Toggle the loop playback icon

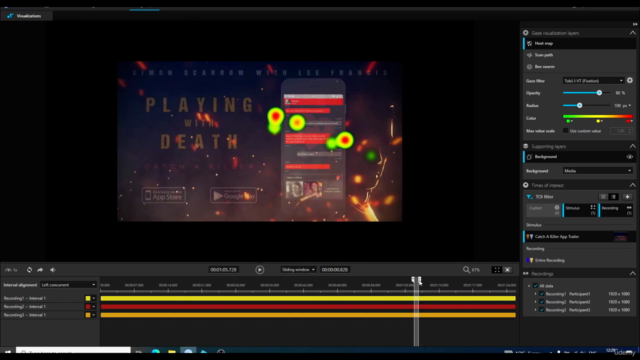(x=29, y=270)
